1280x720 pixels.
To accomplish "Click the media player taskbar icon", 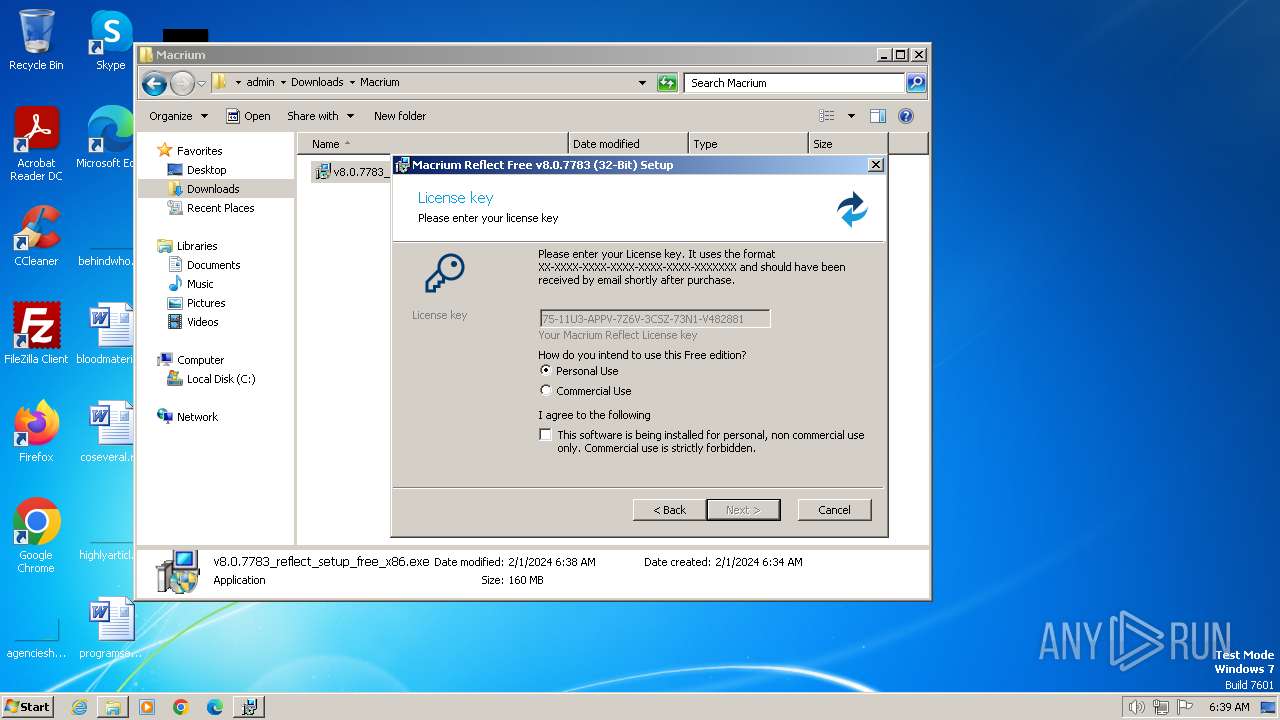I will [x=147, y=707].
